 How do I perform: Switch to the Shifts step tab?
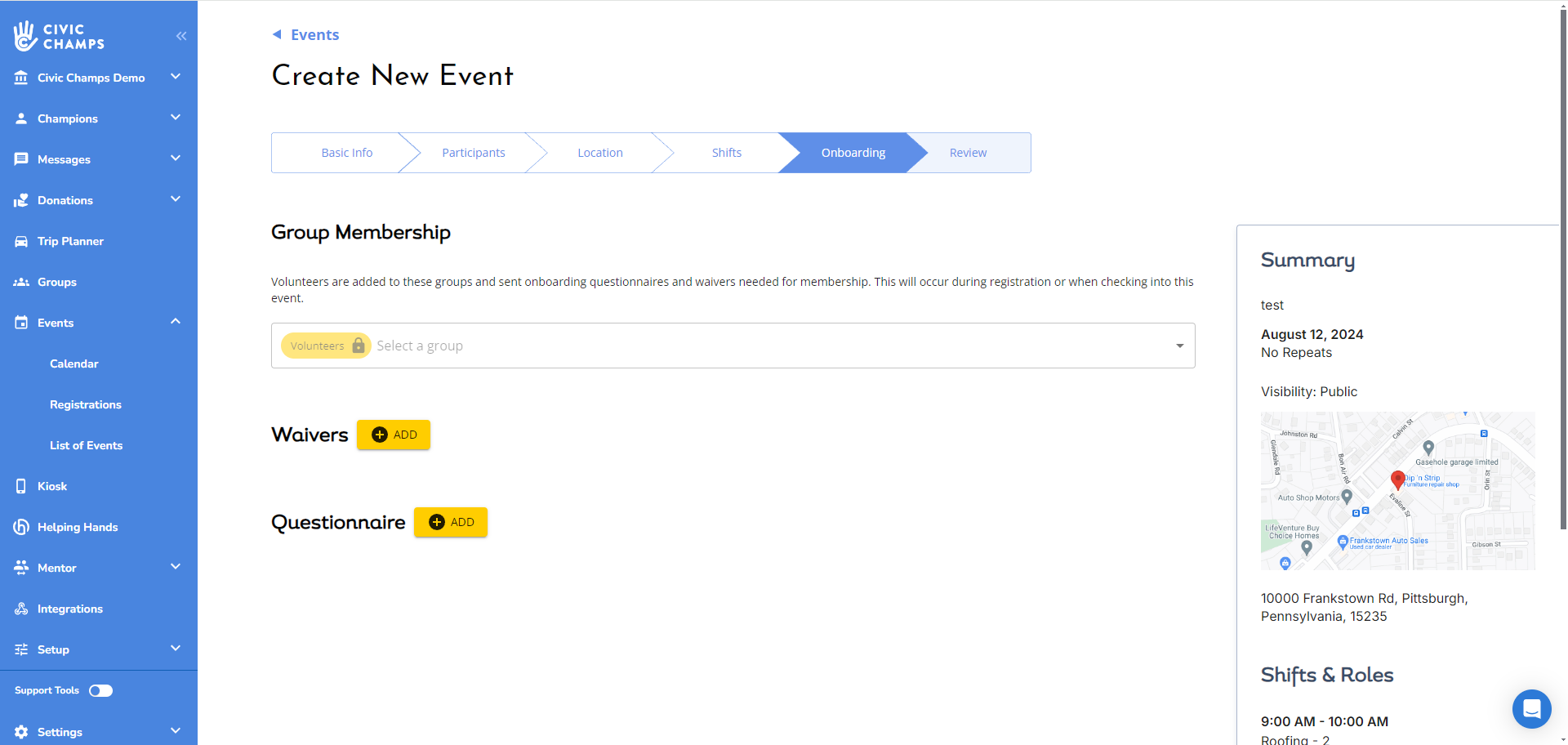click(726, 153)
